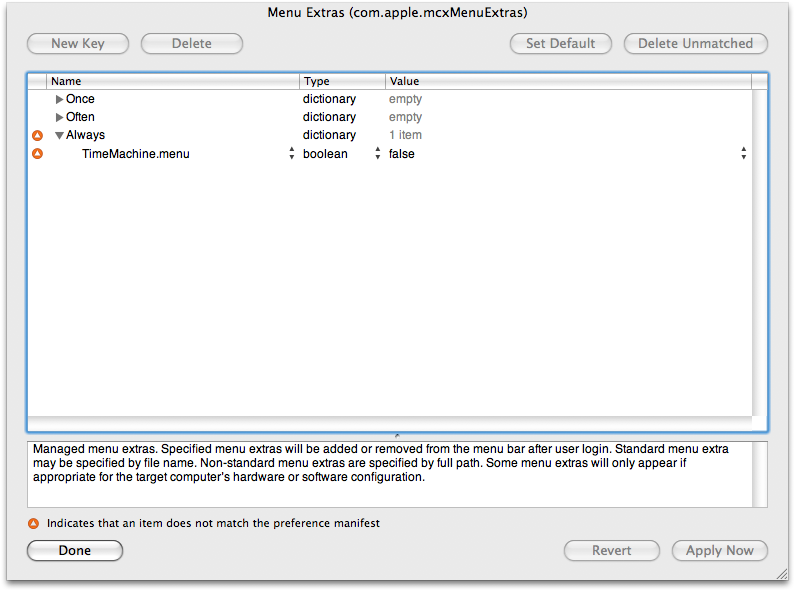This screenshot has width=795, height=591.
Task: Click the orange warning icon in the legend
Action: (x=34, y=523)
